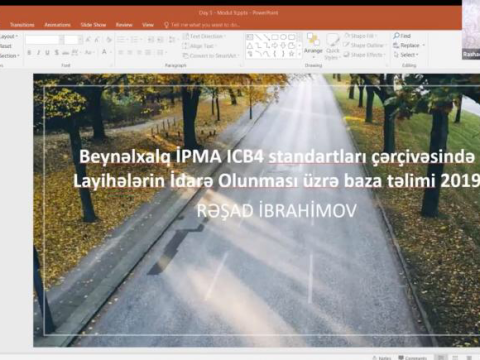Toggle Bold formatting in Font group
Viewport: 480px width, 360px height.
coord(29,53)
